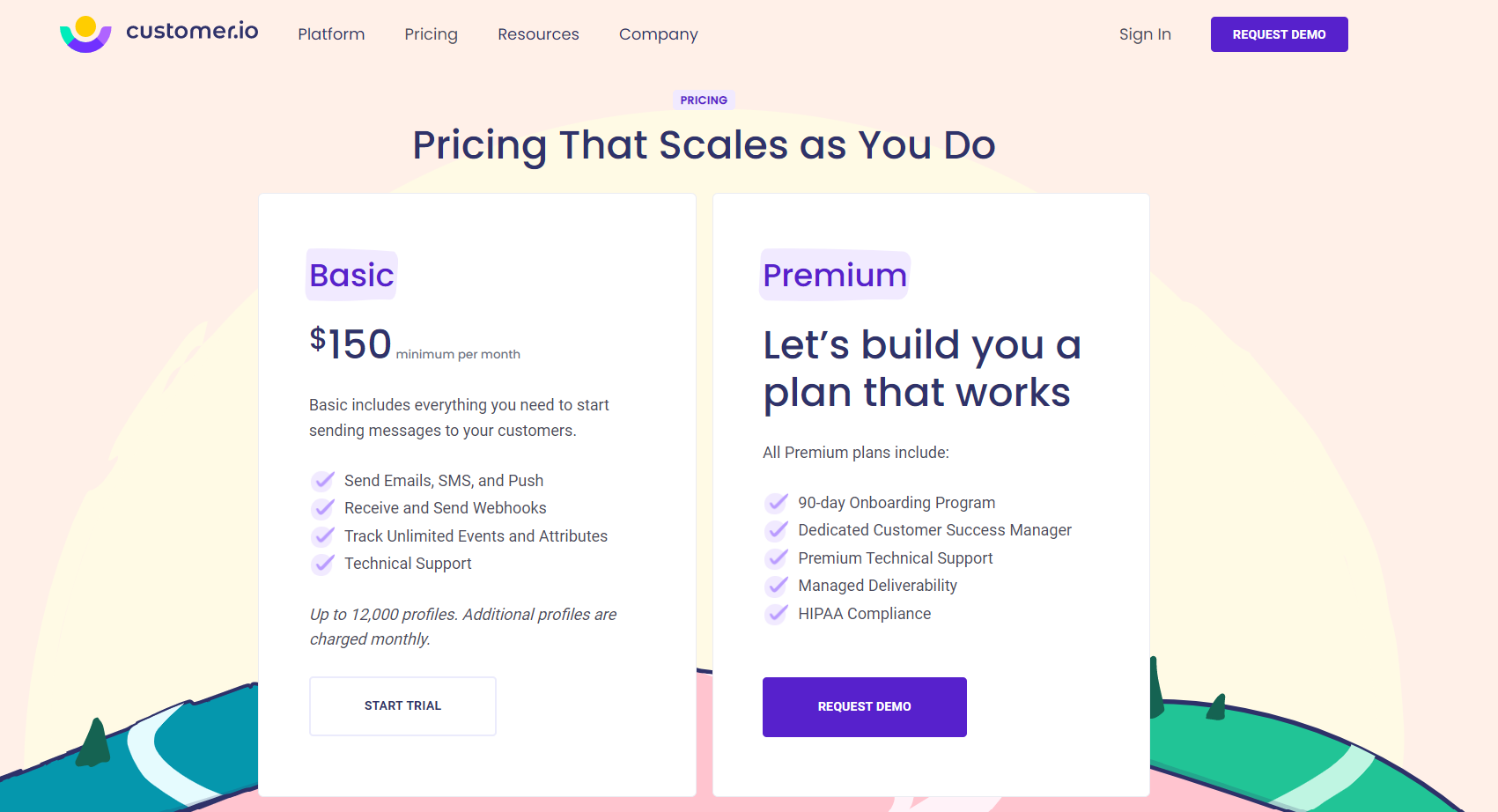The image size is (1498, 812).
Task: Click checkmark beside Send Emails, SMS, and Push
Action: point(323,481)
